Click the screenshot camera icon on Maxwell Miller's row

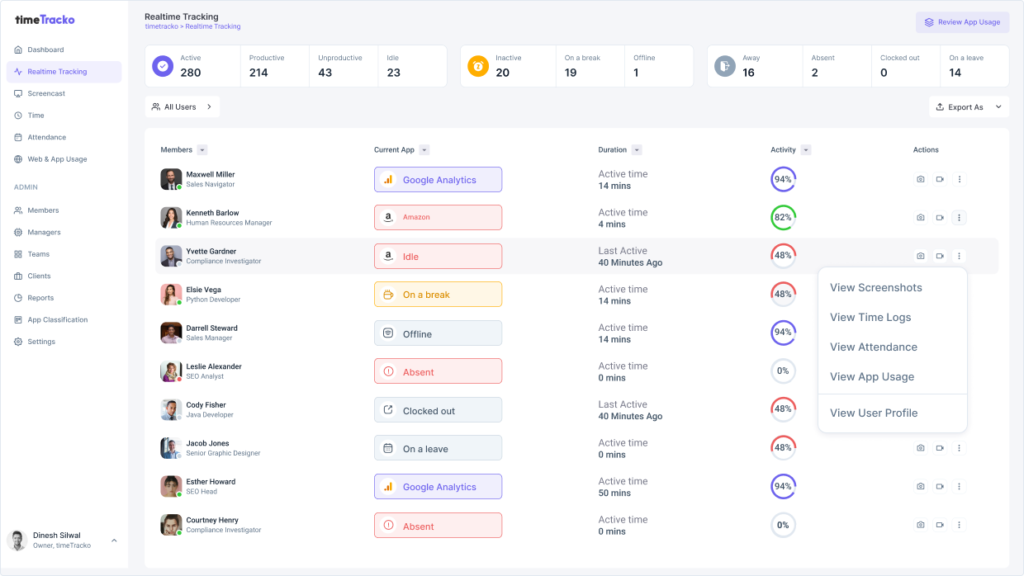click(x=919, y=179)
